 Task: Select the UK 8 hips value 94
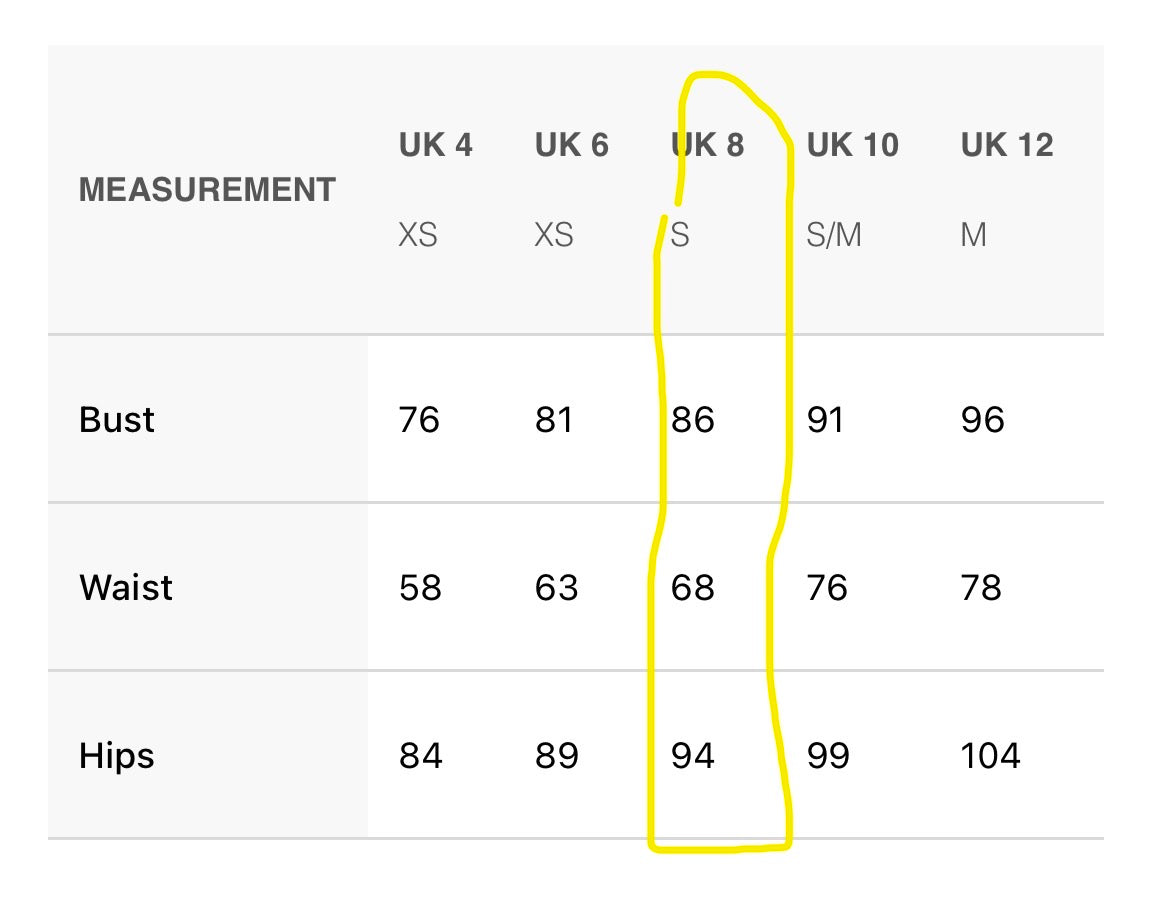click(x=692, y=755)
